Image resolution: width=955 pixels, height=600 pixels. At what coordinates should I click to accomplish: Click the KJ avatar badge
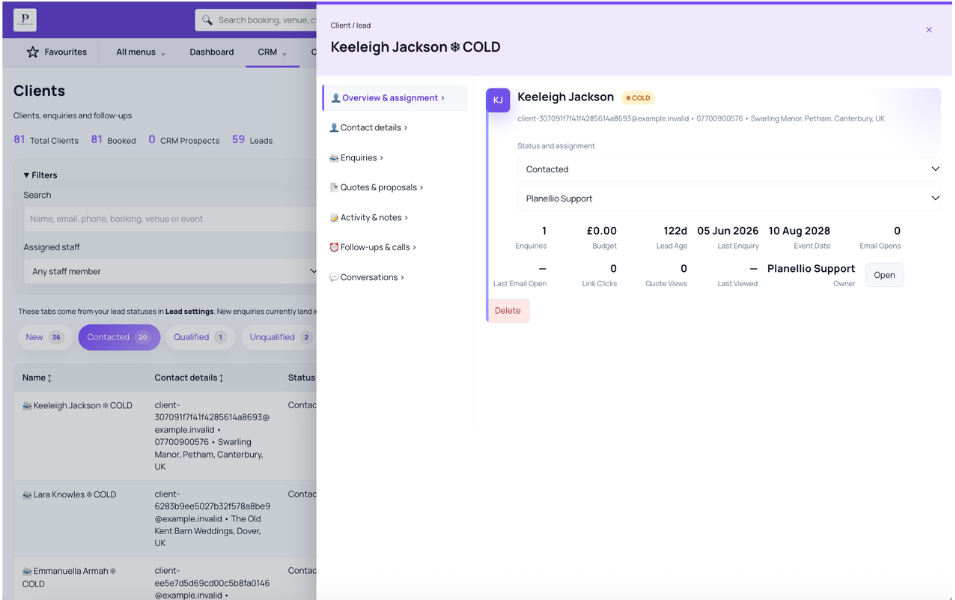pos(498,100)
